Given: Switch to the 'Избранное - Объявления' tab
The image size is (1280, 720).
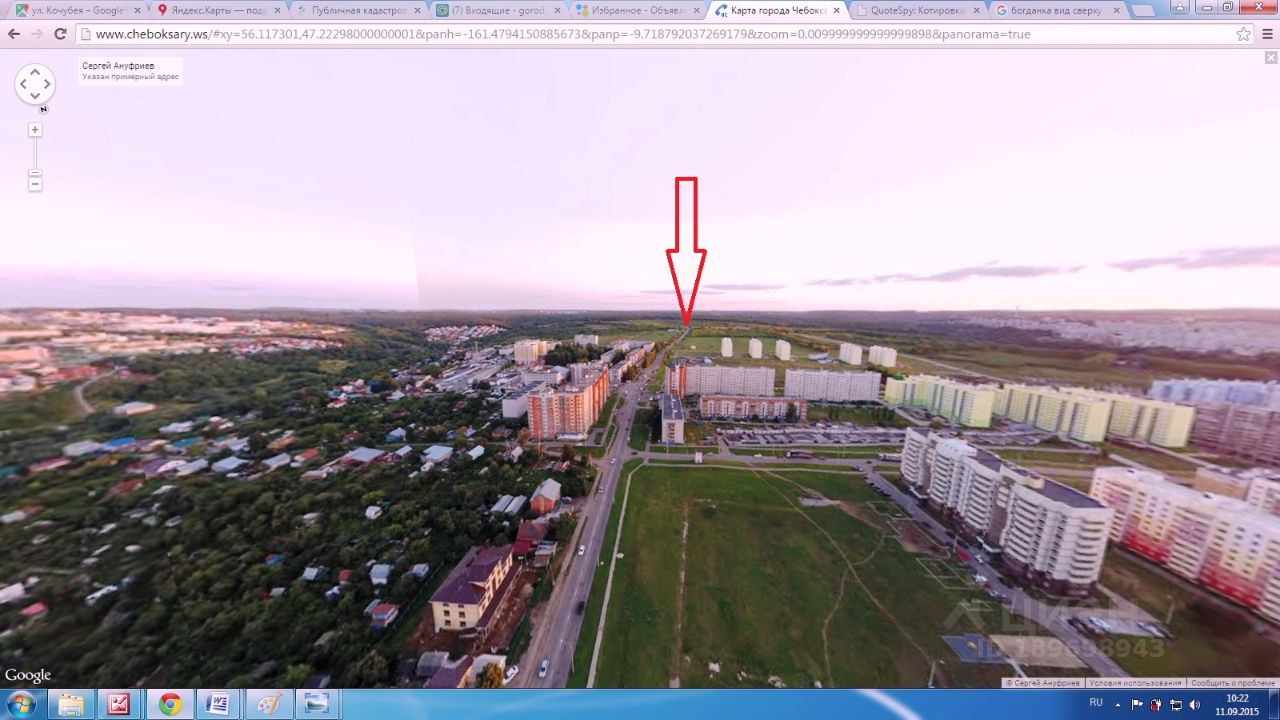Looking at the screenshot, I should pyautogui.click(x=638, y=10).
